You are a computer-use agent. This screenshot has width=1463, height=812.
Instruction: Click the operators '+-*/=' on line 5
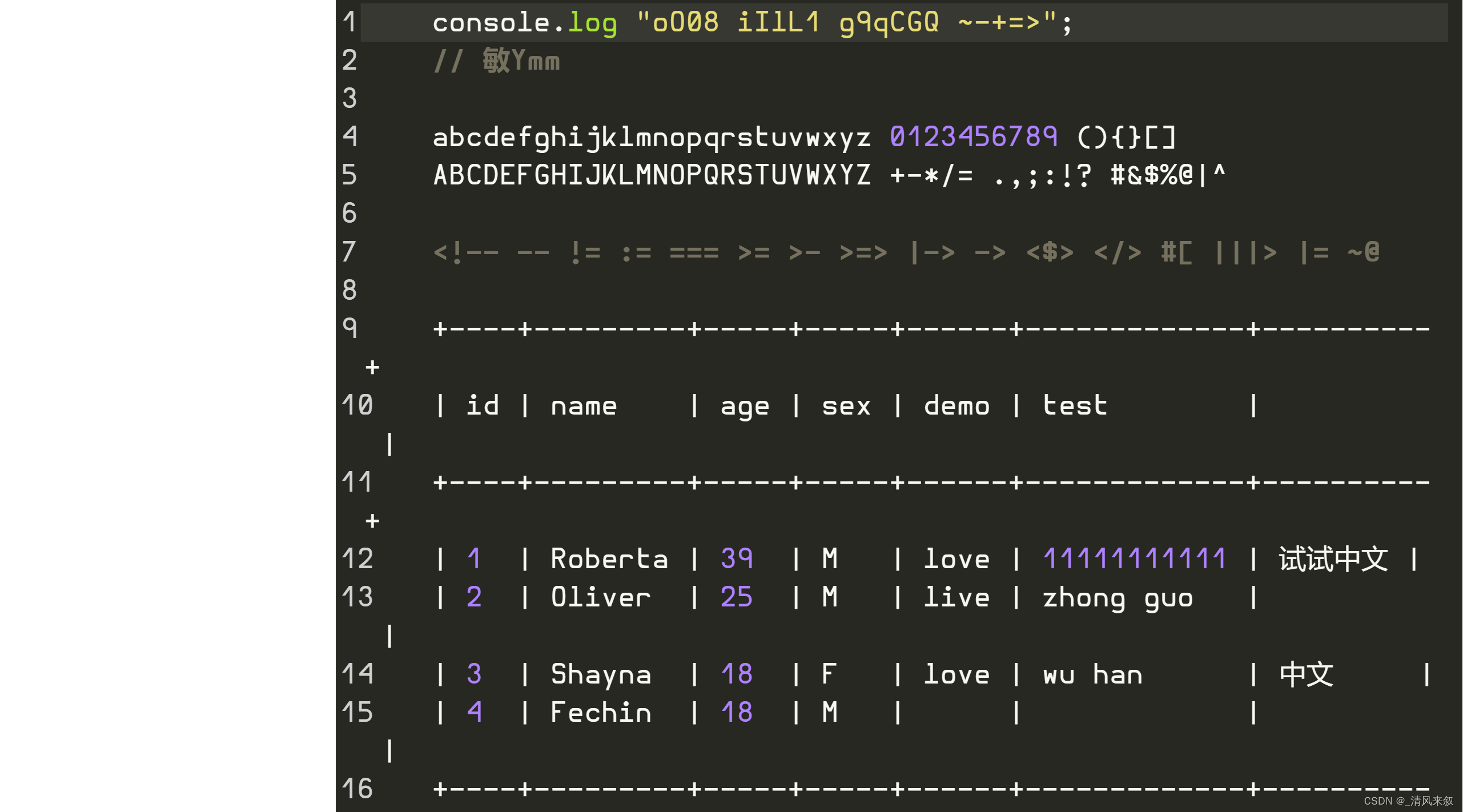[931, 175]
